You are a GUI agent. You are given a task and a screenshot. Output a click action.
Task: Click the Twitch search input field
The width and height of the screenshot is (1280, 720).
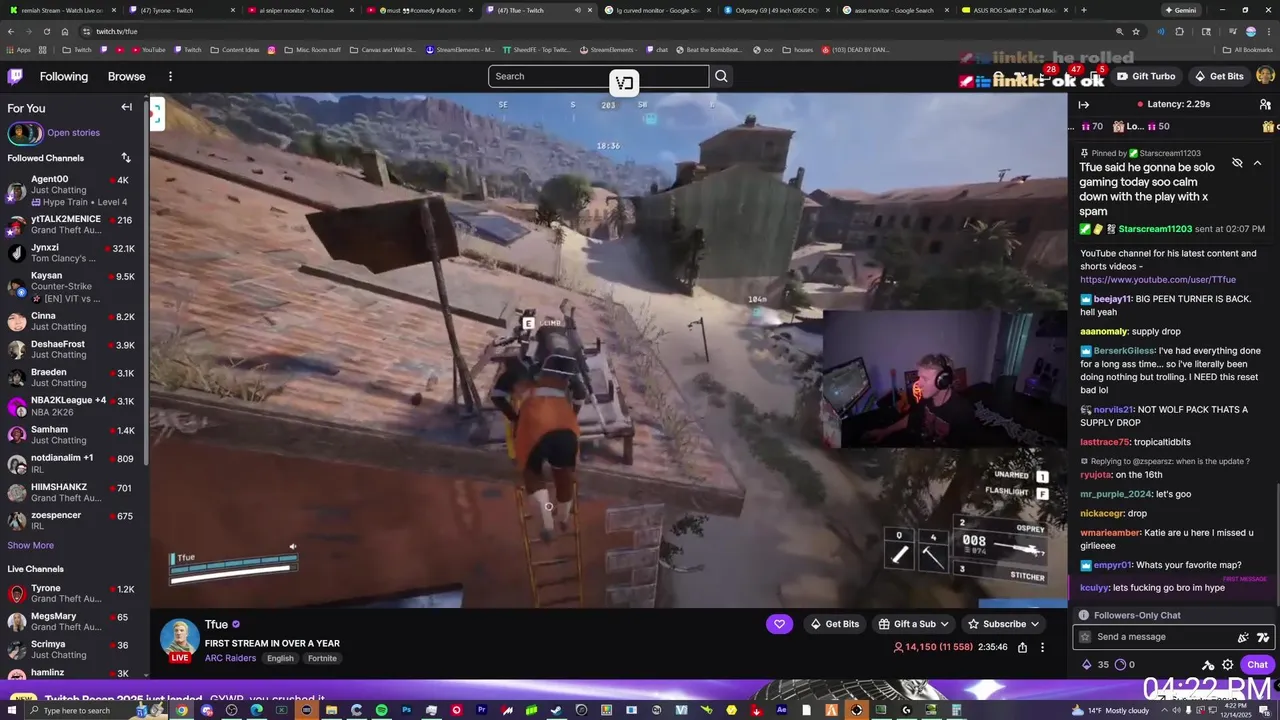coord(598,76)
